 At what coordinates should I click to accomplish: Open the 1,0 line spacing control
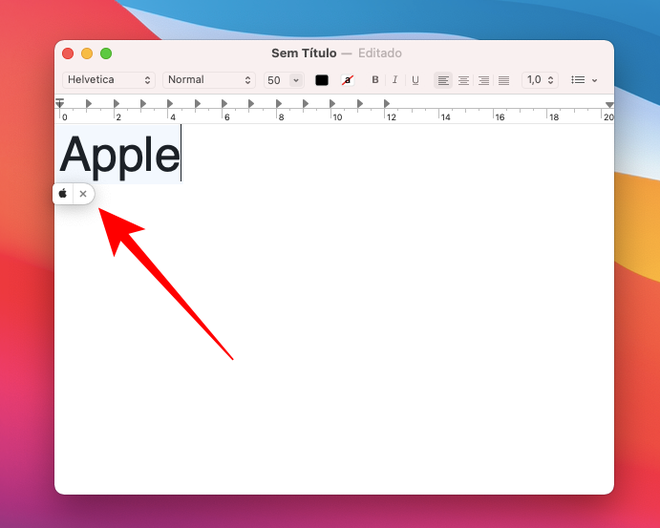pos(540,80)
